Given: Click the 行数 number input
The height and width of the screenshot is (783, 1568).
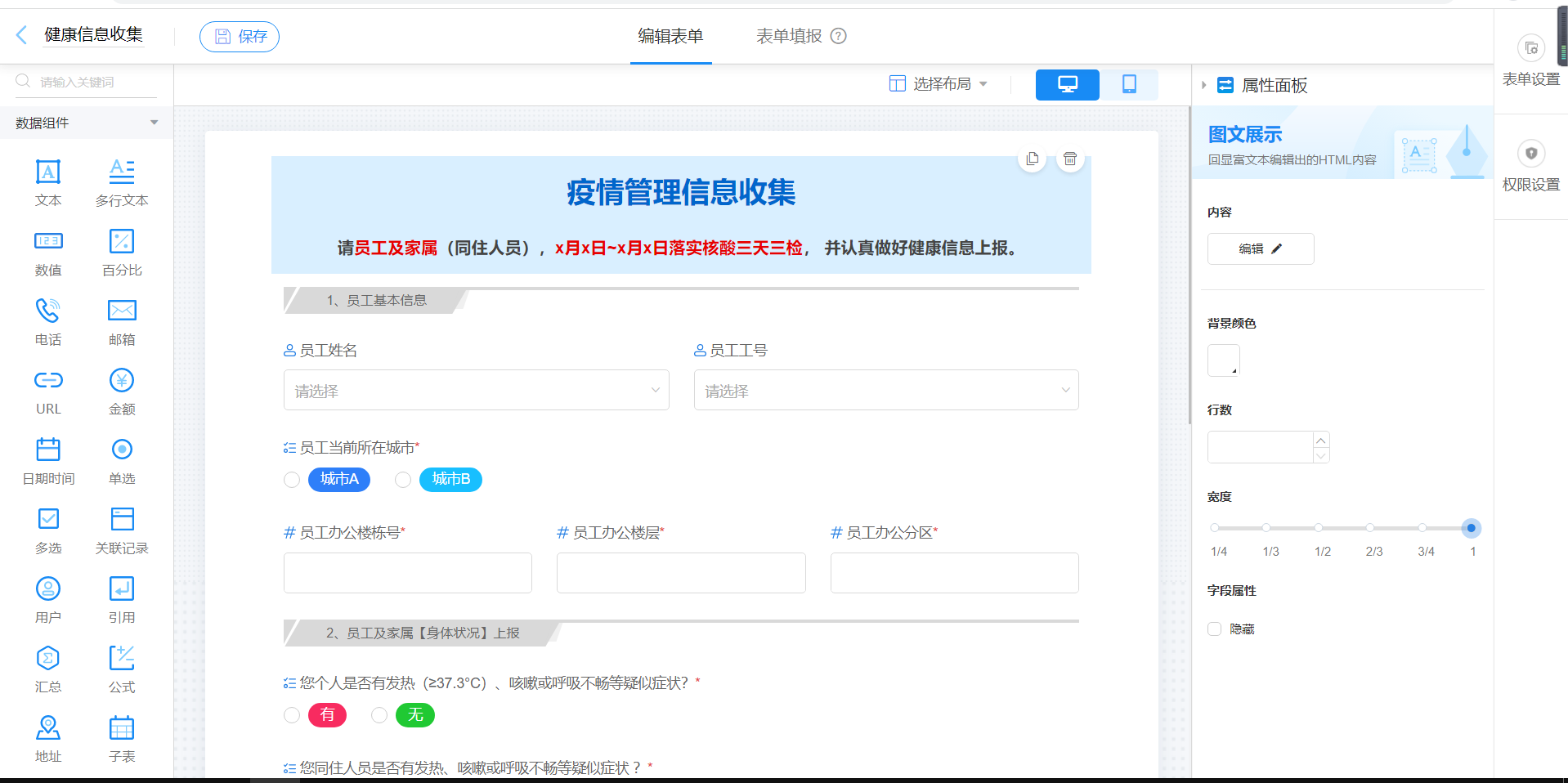Looking at the screenshot, I should point(1260,447).
